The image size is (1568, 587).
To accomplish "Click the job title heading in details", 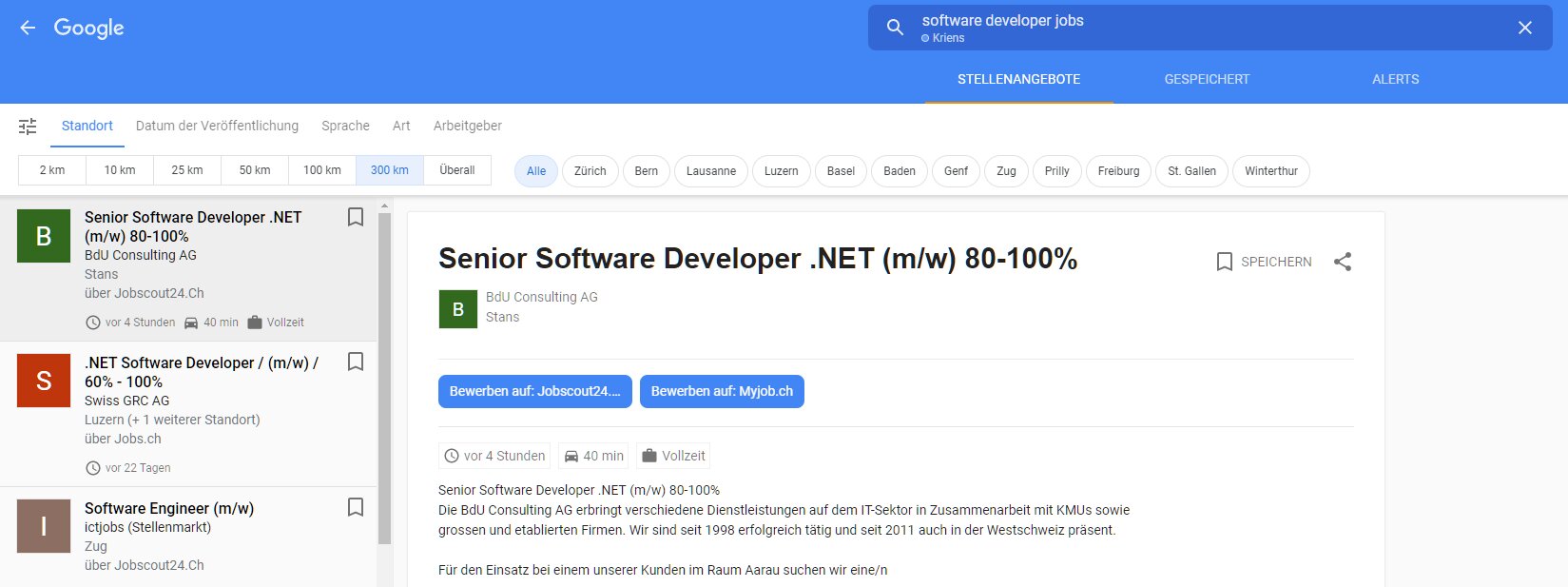I will pyautogui.click(x=758, y=259).
